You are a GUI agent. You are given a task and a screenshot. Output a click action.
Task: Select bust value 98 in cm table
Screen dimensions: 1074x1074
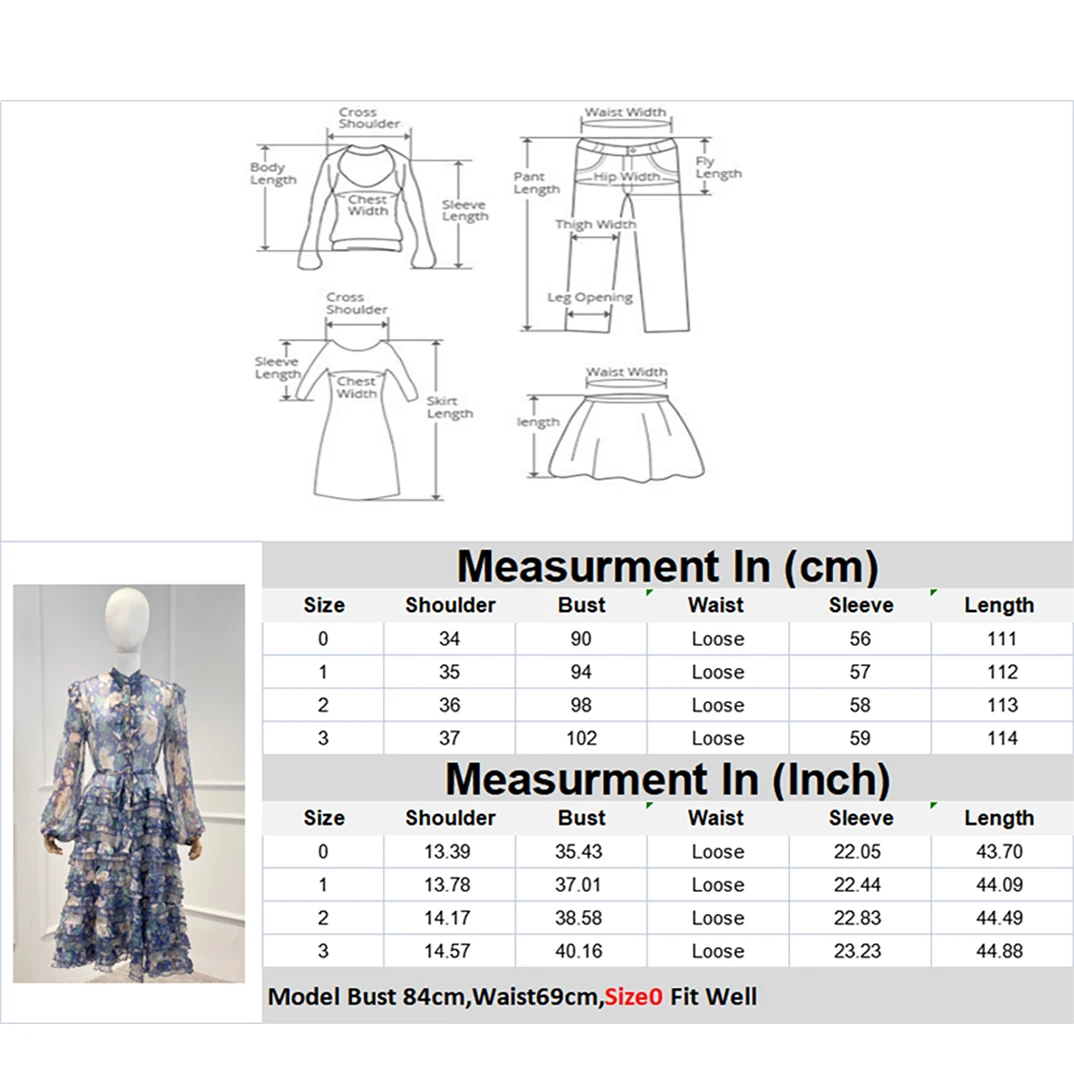(581, 705)
